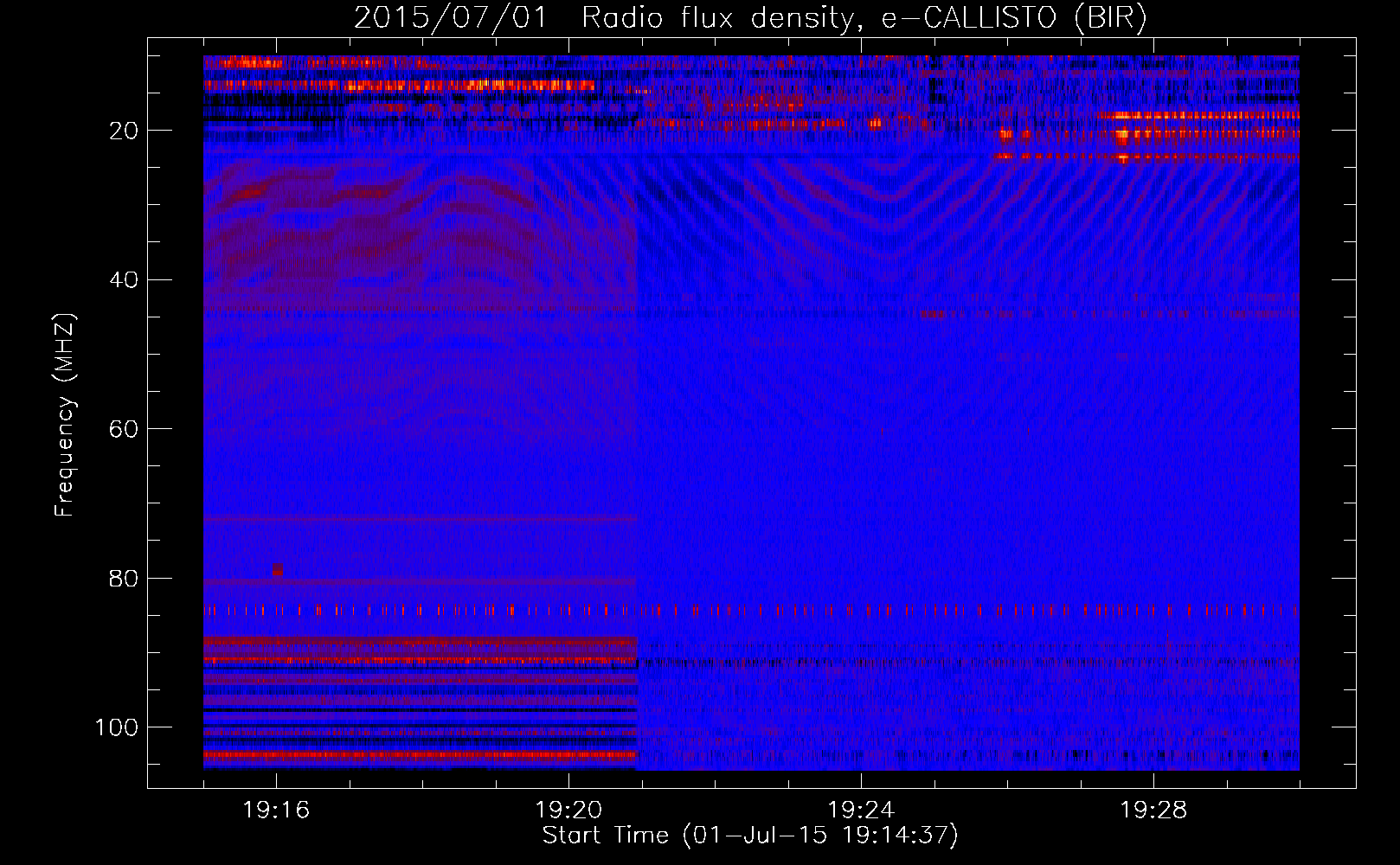Click the 40 frequency tick label

124,280
